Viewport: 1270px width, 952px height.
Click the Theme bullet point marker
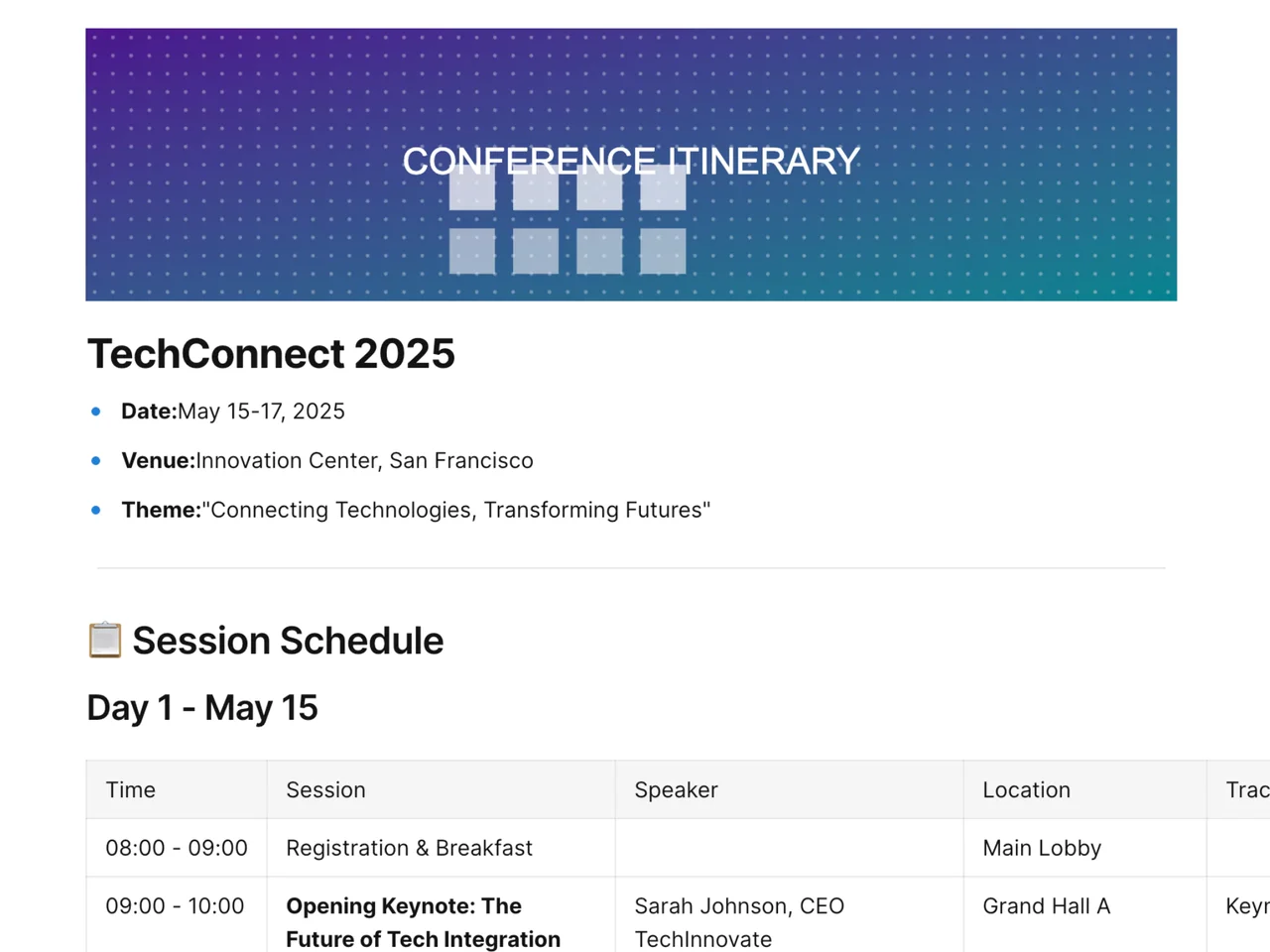tap(96, 510)
